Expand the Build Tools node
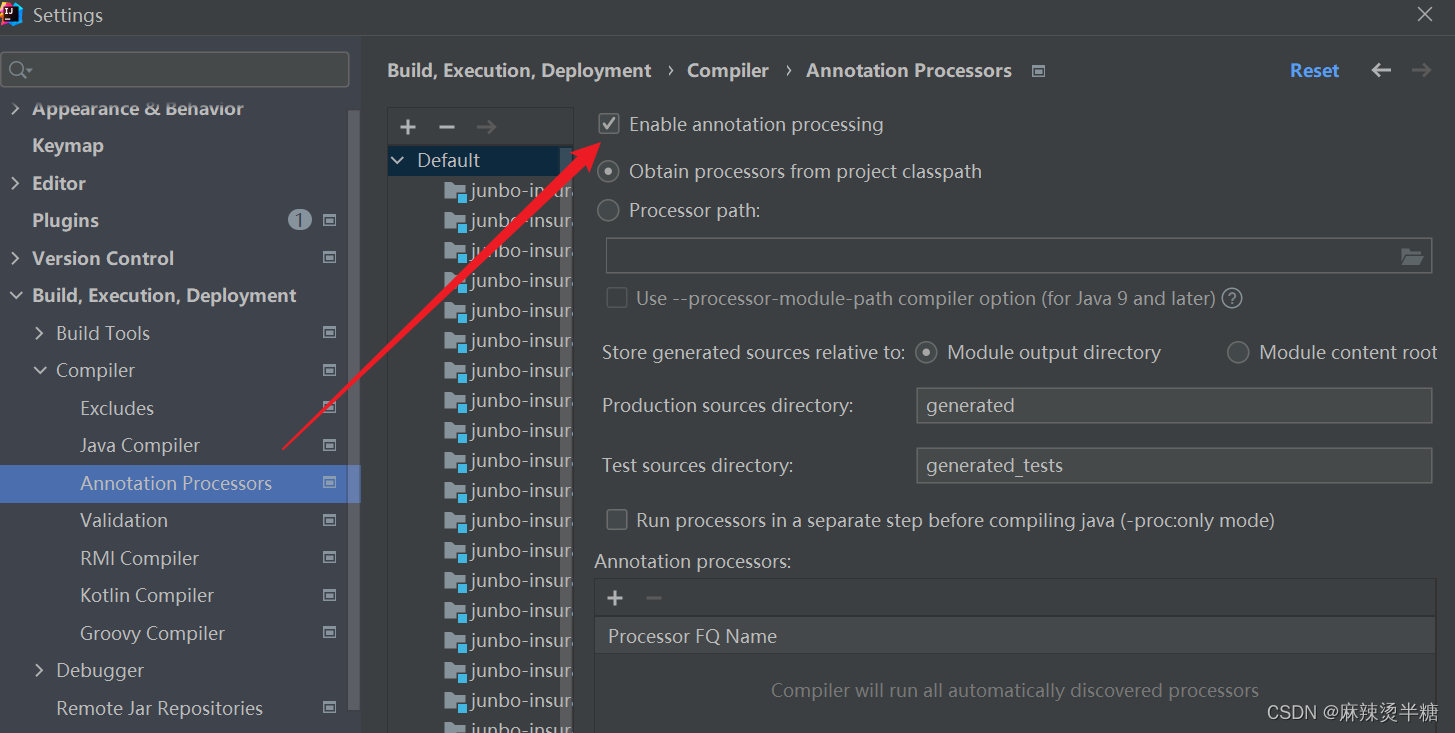The width and height of the screenshot is (1455, 733). (x=39, y=333)
